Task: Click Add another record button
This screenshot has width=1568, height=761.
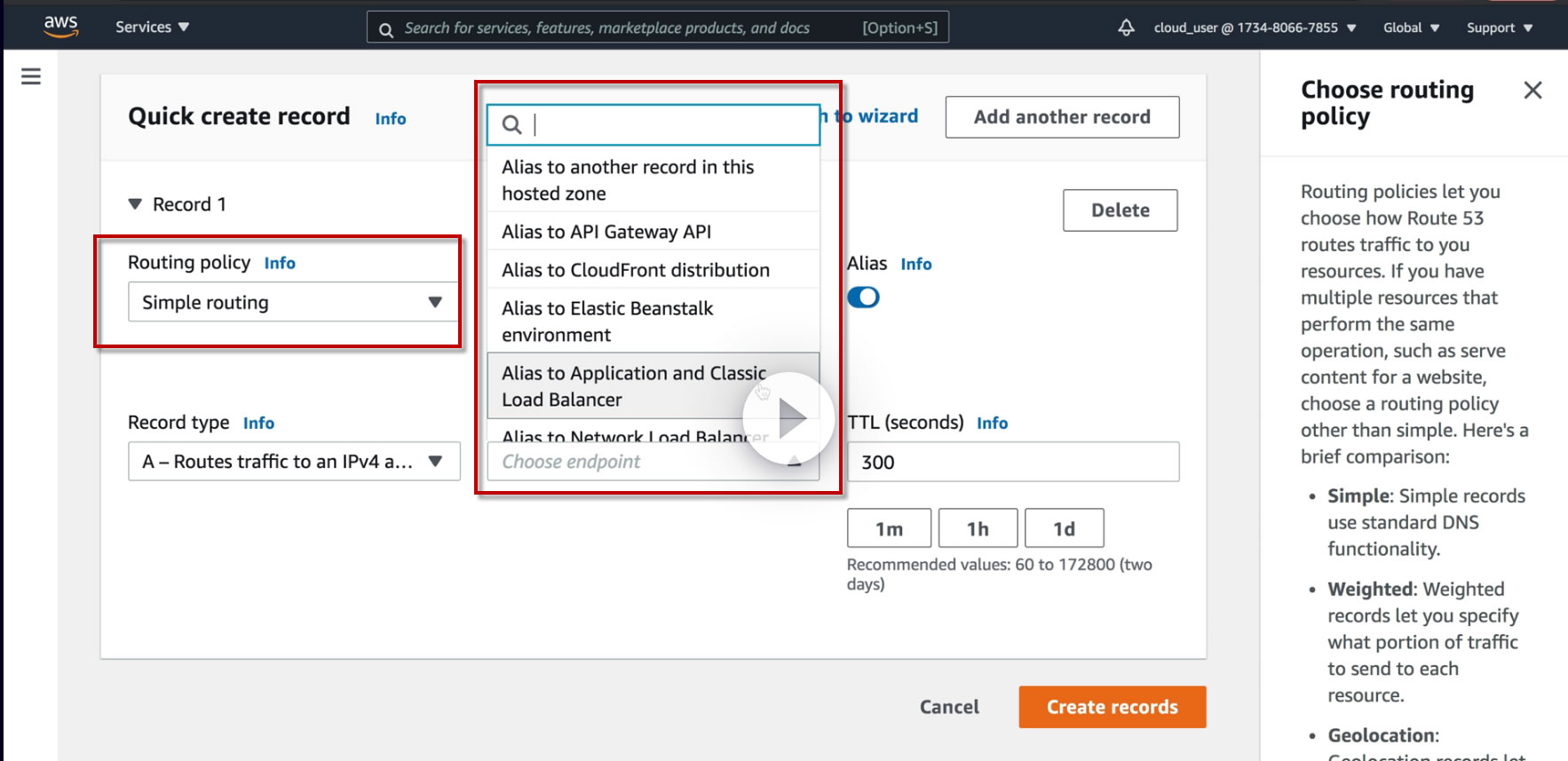Action: point(1062,117)
